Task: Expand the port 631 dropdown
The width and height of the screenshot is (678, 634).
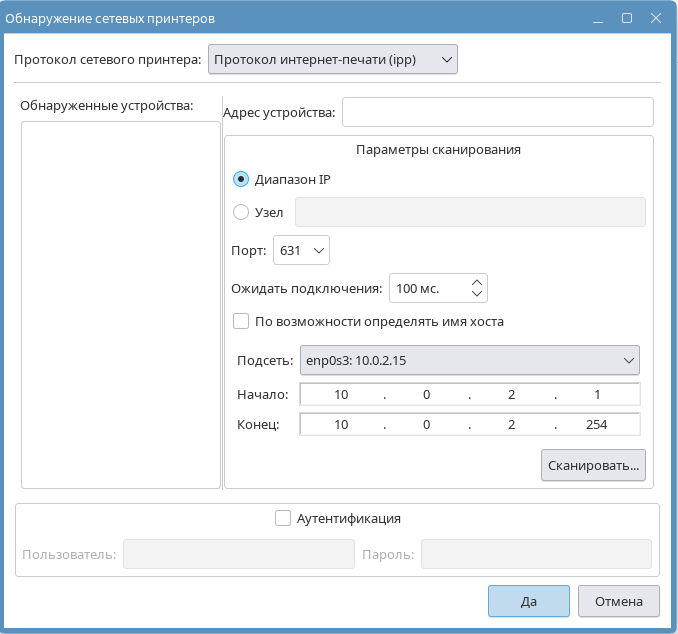Action: pyautogui.click(x=301, y=251)
